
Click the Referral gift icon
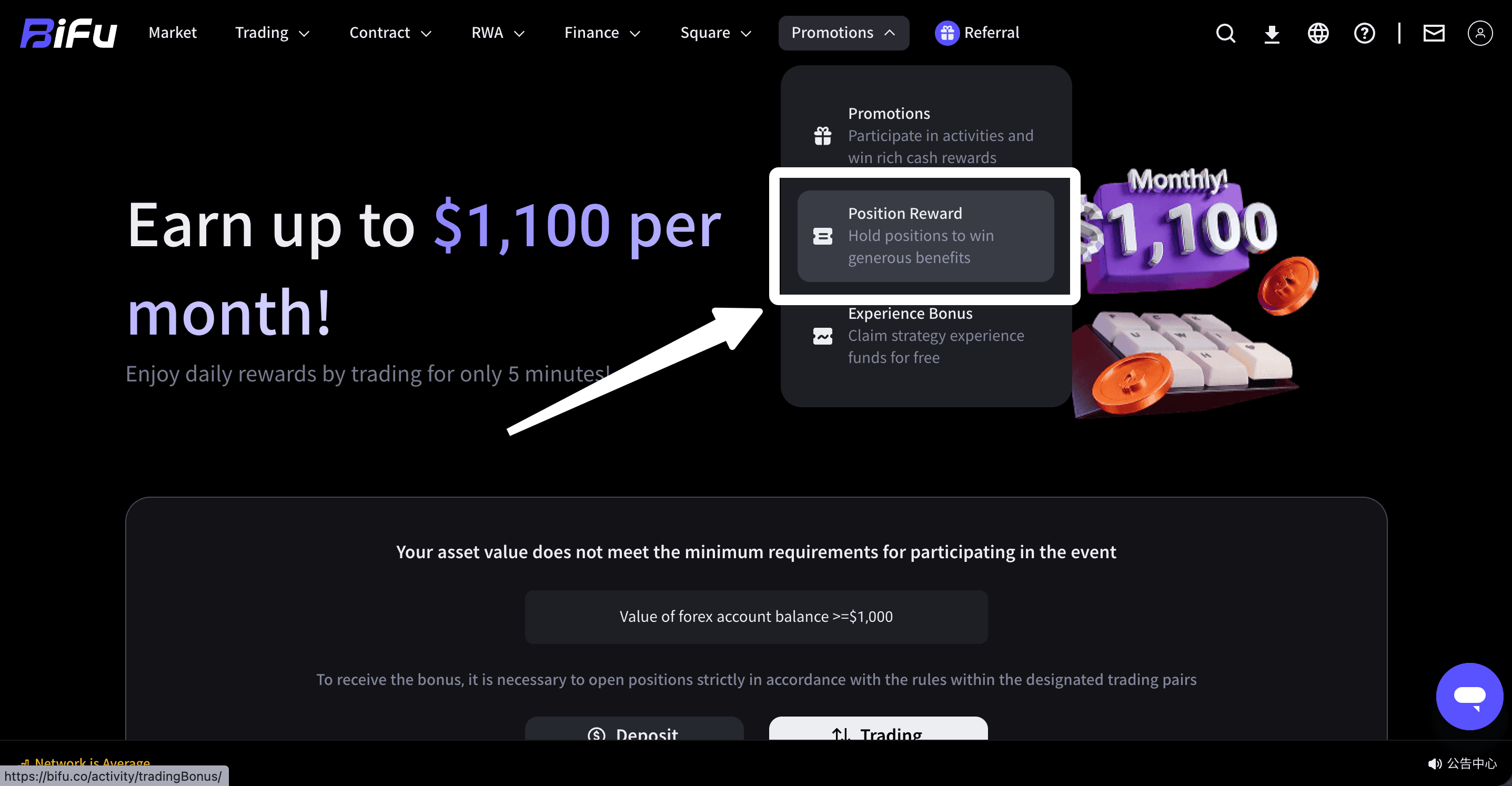pyautogui.click(x=947, y=33)
